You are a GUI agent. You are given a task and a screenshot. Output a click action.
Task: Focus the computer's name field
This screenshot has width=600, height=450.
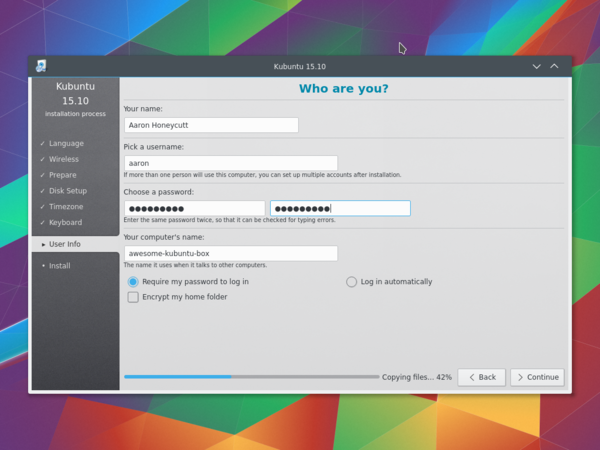tap(231, 253)
